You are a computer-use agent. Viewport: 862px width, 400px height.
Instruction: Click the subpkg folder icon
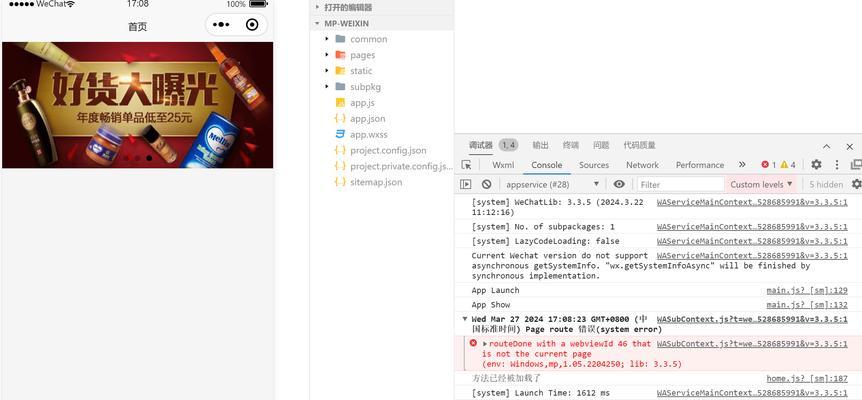(x=340, y=87)
